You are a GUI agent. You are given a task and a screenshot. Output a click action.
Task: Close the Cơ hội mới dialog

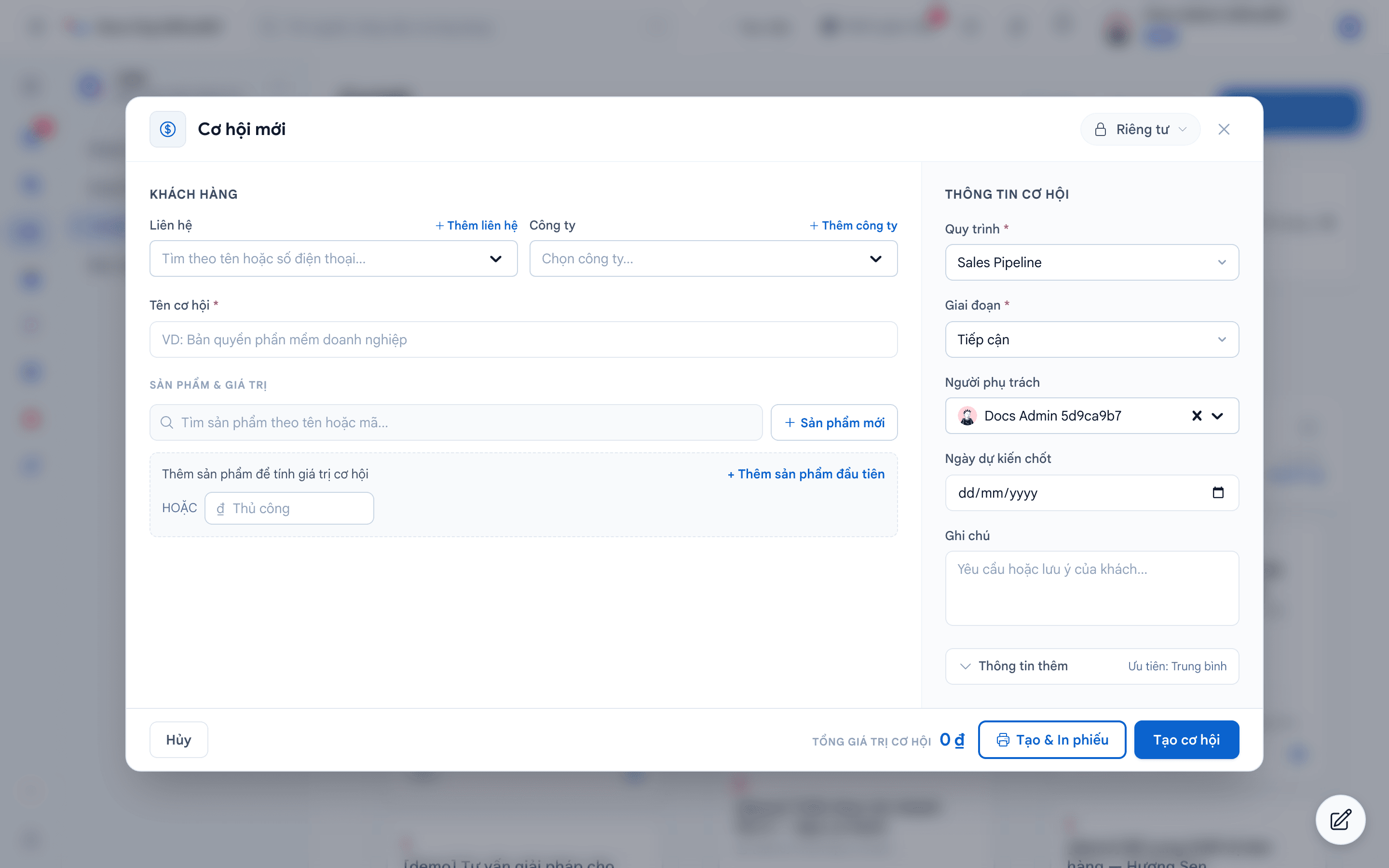(x=1224, y=129)
